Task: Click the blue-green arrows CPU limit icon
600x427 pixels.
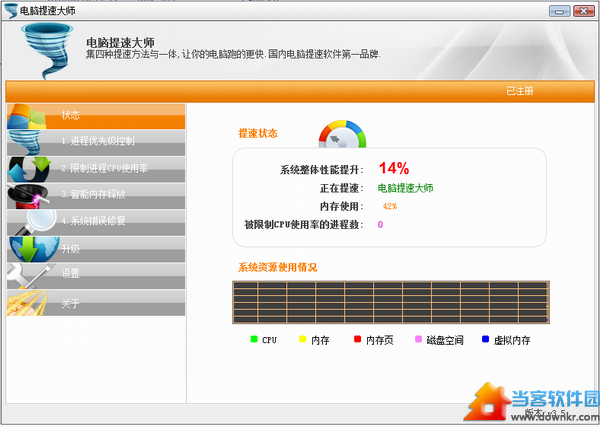Action: point(29,169)
